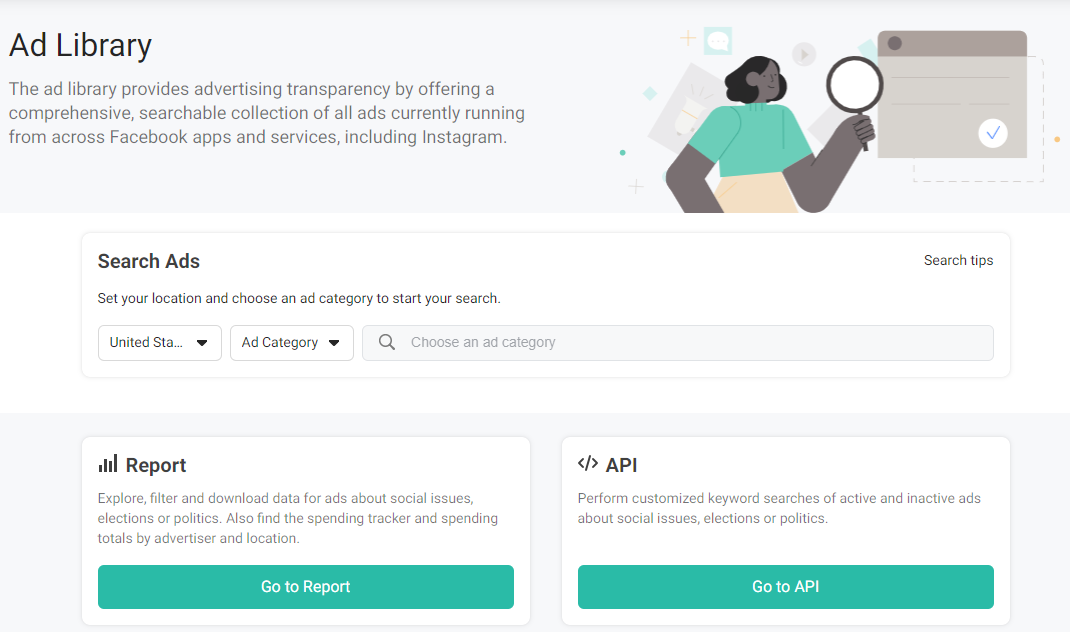Screen dimensions: 1070x632
Task: Expand the Ad Category dropdown
Action: (291, 342)
